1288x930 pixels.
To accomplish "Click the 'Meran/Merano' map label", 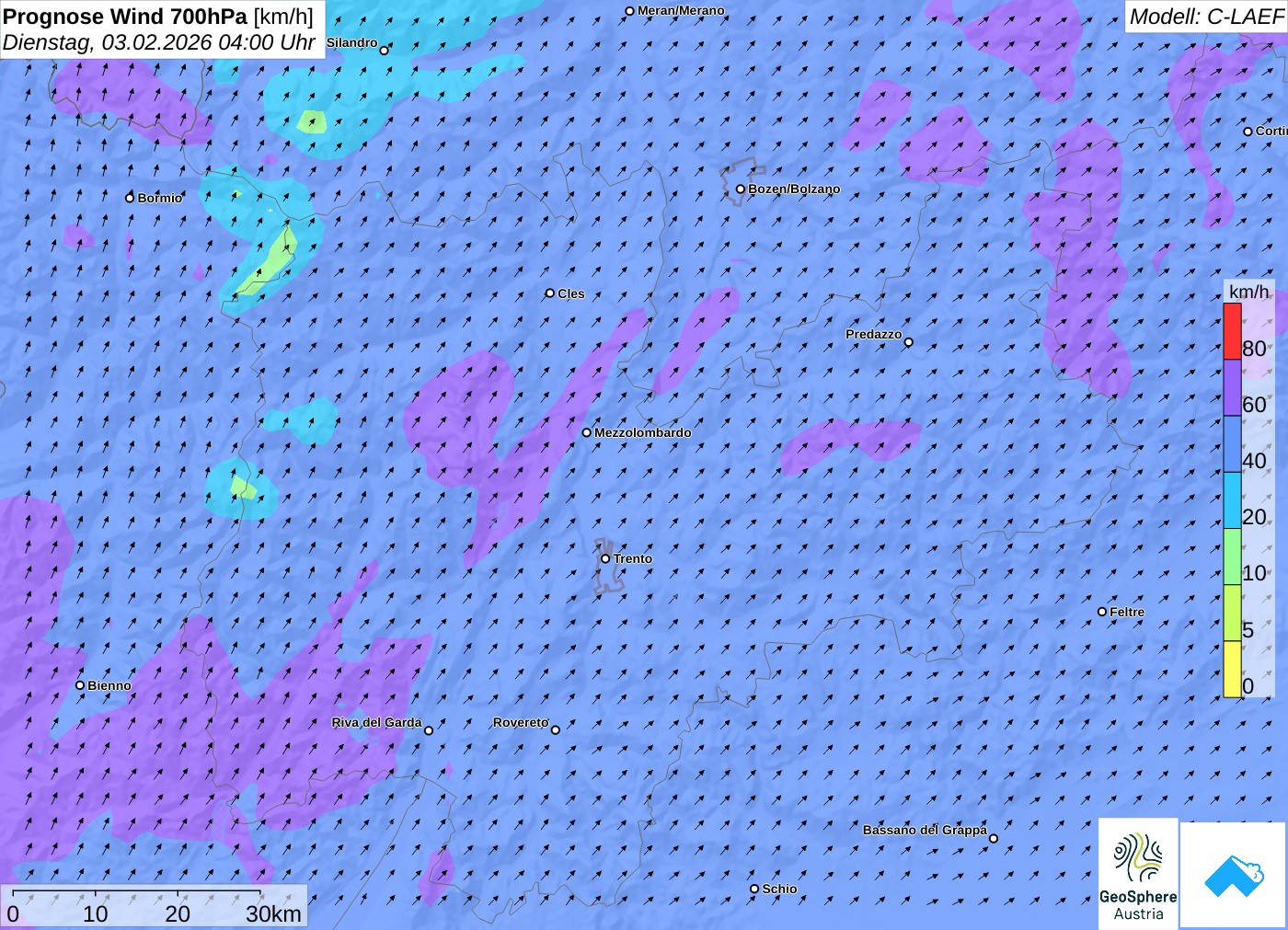I will (x=681, y=11).
